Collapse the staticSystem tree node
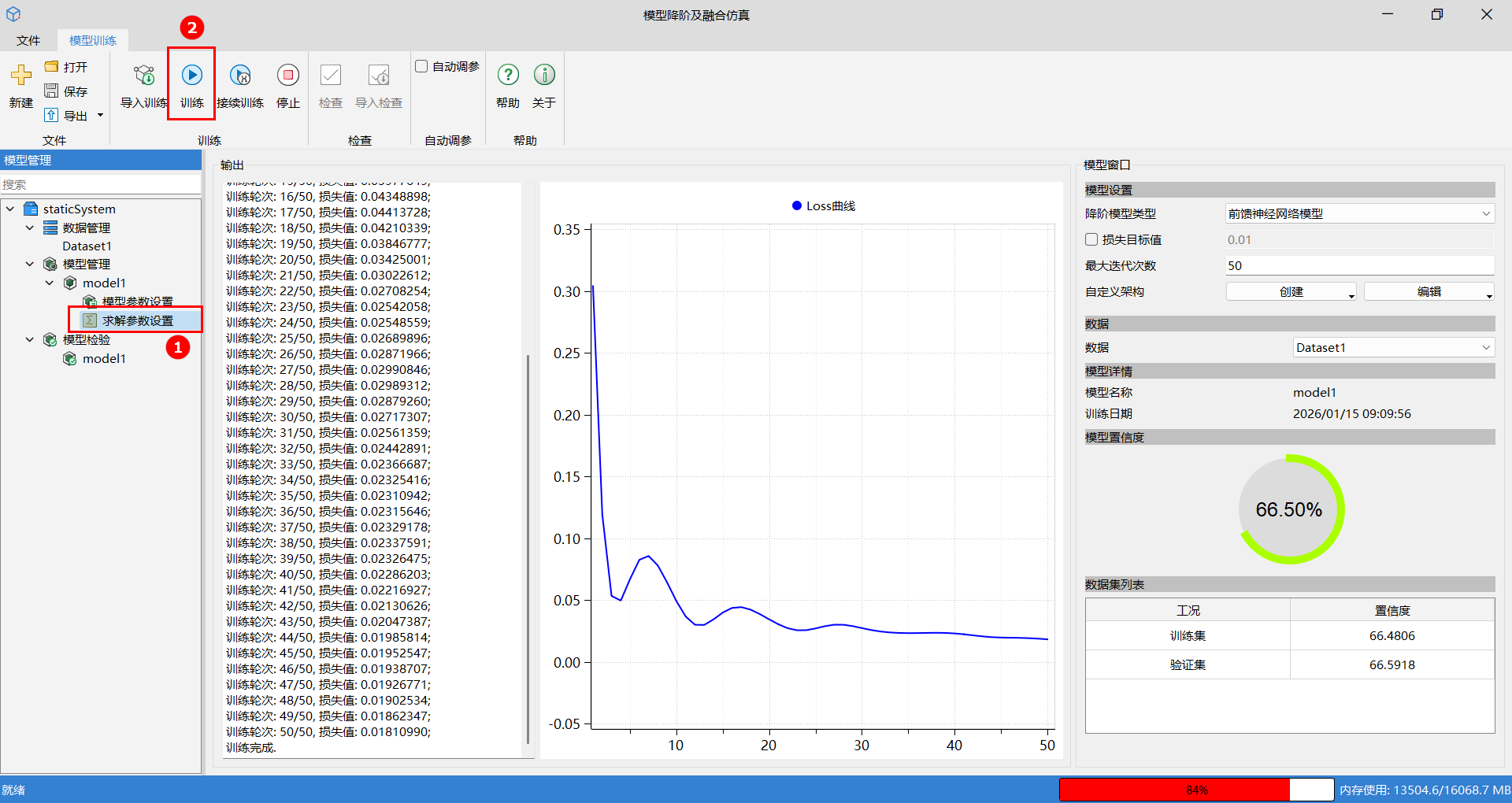Image resolution: width=1512 pixels, height=803 pixels. point(10,209)
